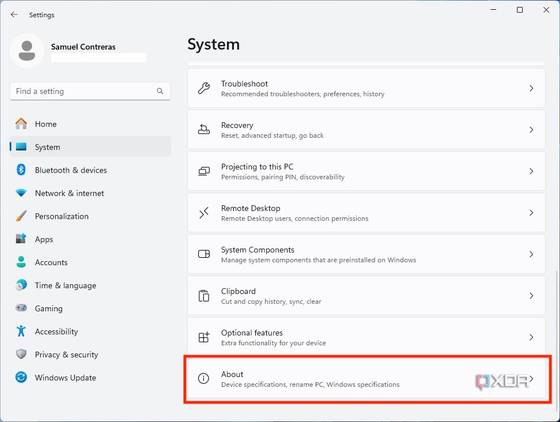
Task: Click the Troubleshoot wrench icon
Action: (204, 88)
